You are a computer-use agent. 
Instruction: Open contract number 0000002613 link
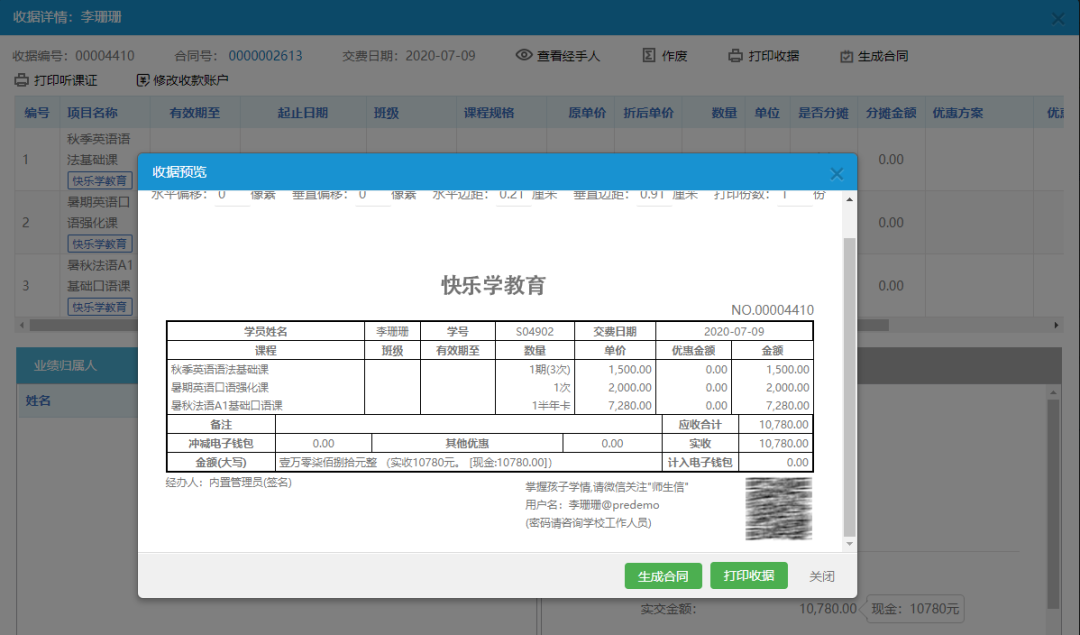click(x=265, y=56)
